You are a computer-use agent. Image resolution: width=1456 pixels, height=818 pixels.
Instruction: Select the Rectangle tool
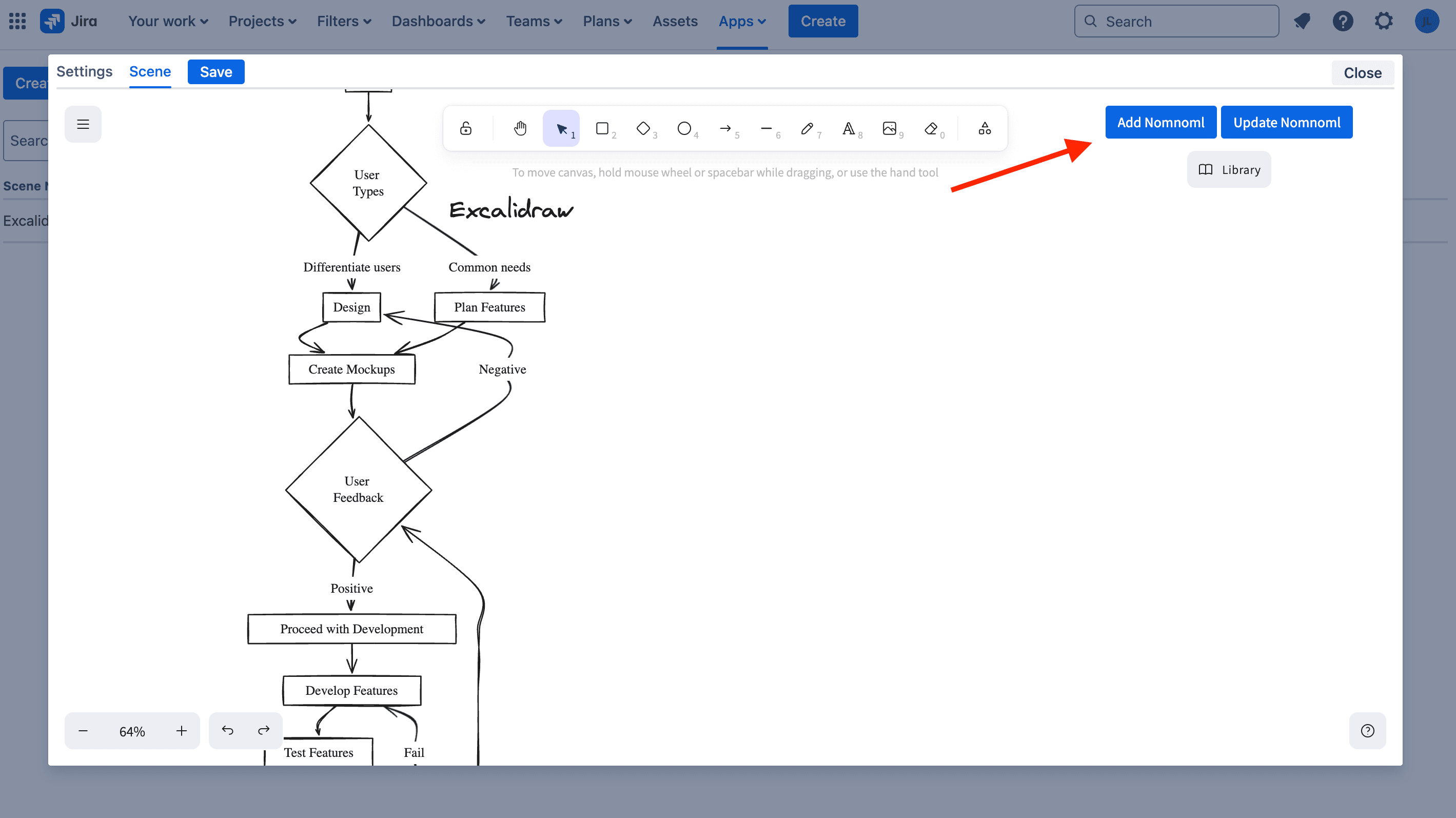[602, 128]
